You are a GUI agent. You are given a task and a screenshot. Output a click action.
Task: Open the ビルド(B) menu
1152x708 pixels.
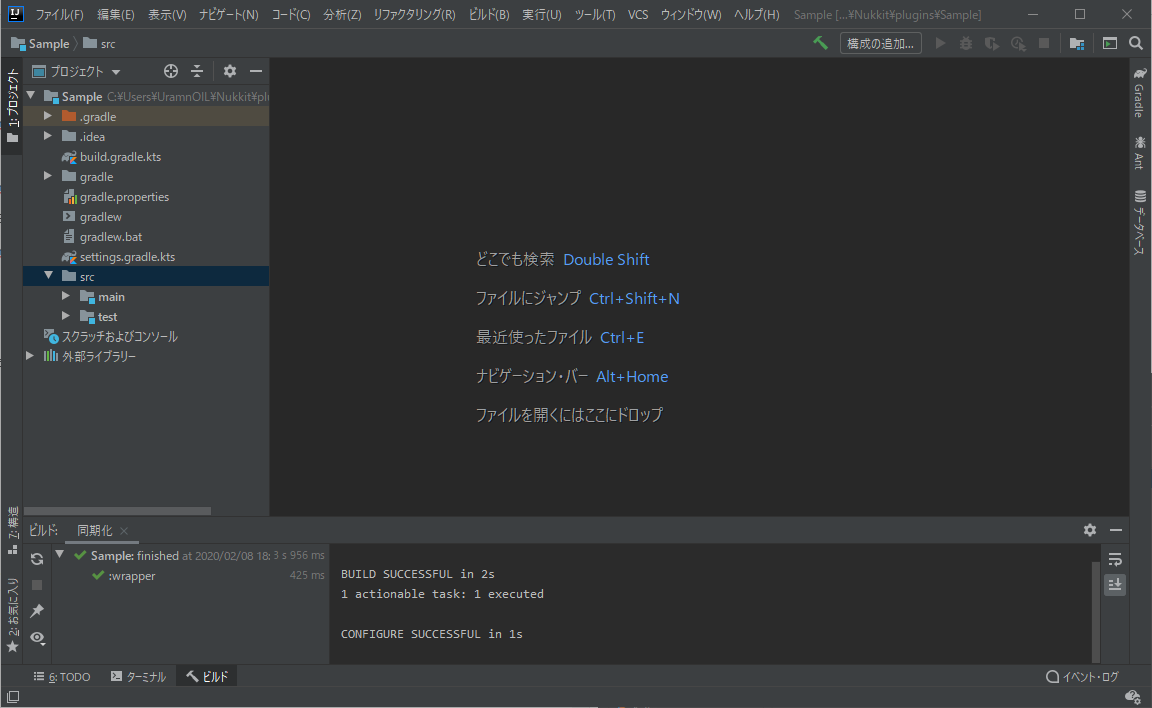tap(489, 15)
